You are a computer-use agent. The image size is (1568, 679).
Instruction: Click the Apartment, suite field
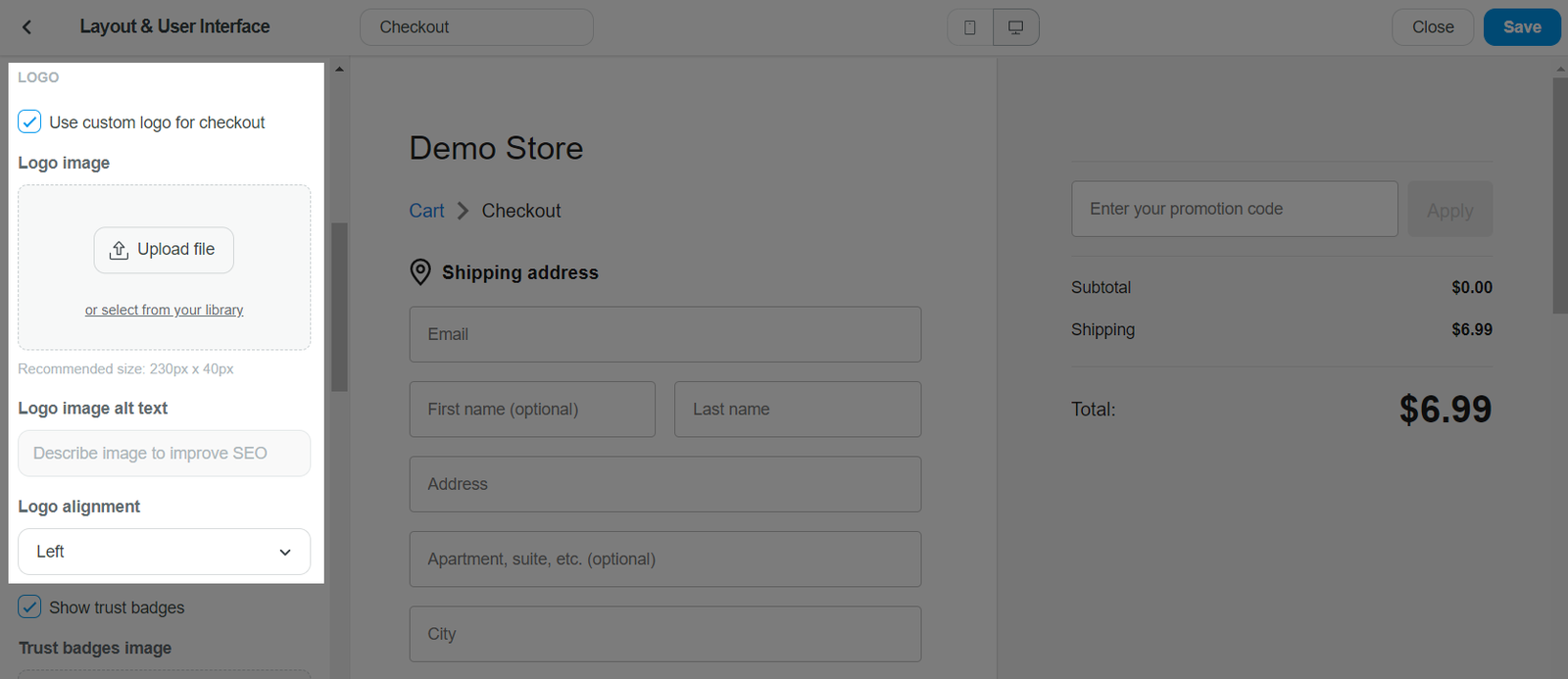click(x=665, y=559)
